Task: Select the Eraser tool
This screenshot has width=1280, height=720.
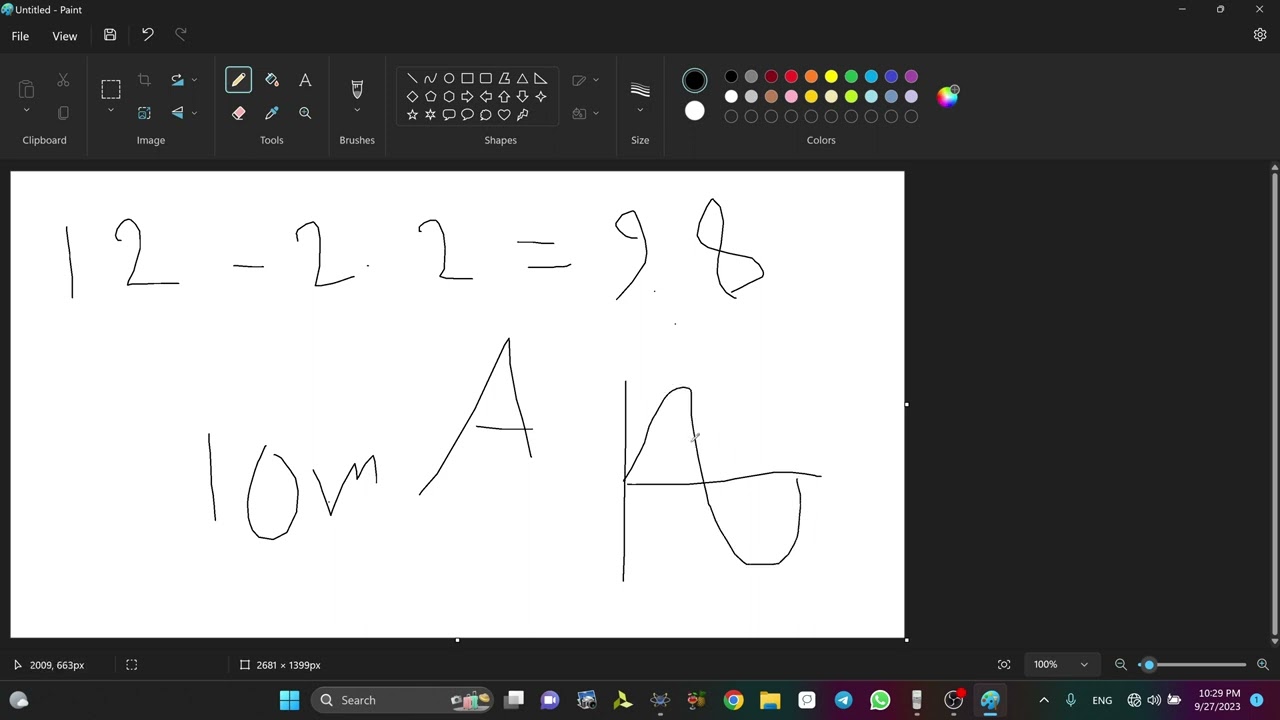Action: coord(238,113)
